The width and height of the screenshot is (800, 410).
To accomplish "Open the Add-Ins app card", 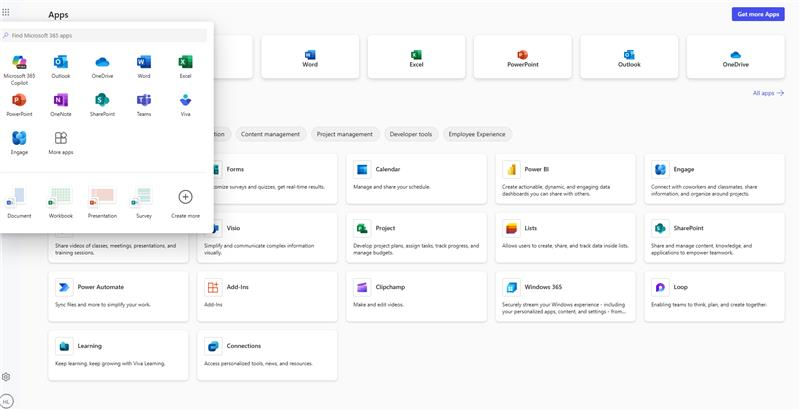I will pos(267,296).
